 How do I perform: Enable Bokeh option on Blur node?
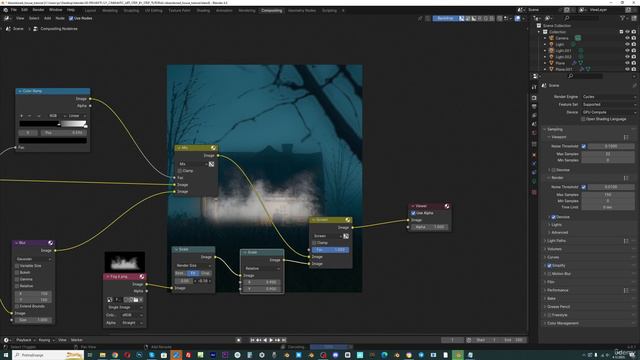coord(17,273)
